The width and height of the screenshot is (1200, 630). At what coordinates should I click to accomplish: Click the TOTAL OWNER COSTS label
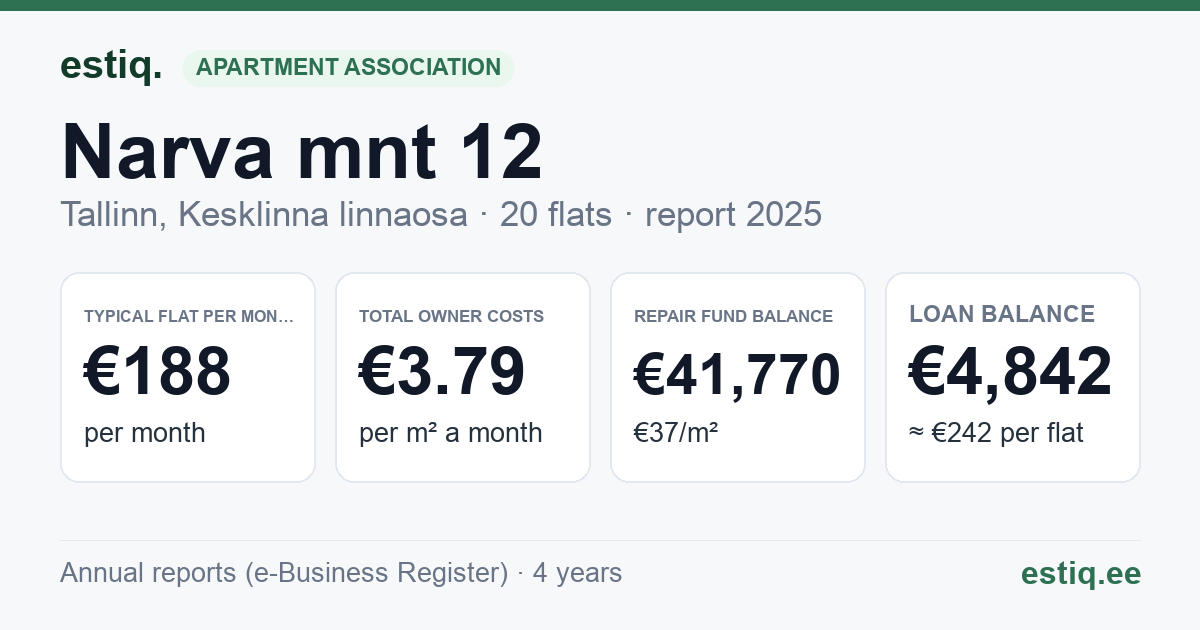coord(451,316)
